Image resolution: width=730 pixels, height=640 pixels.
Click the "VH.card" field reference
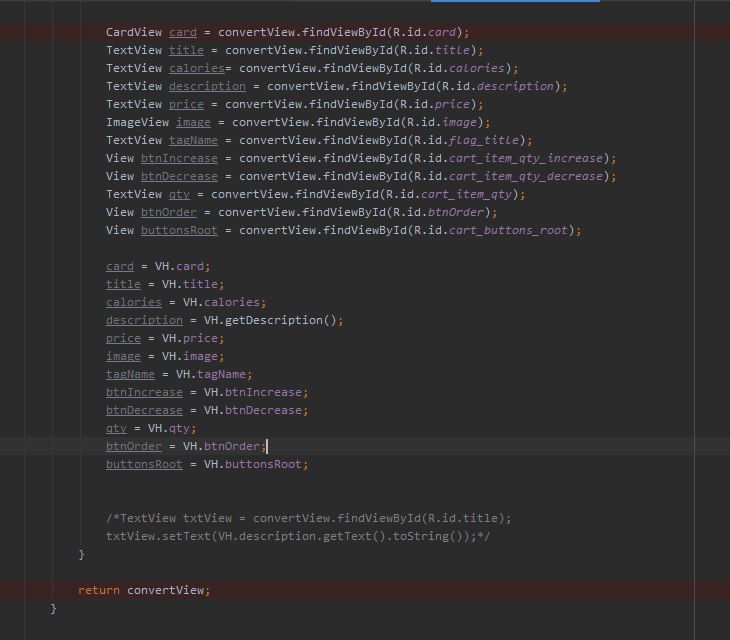coord(179,267)
